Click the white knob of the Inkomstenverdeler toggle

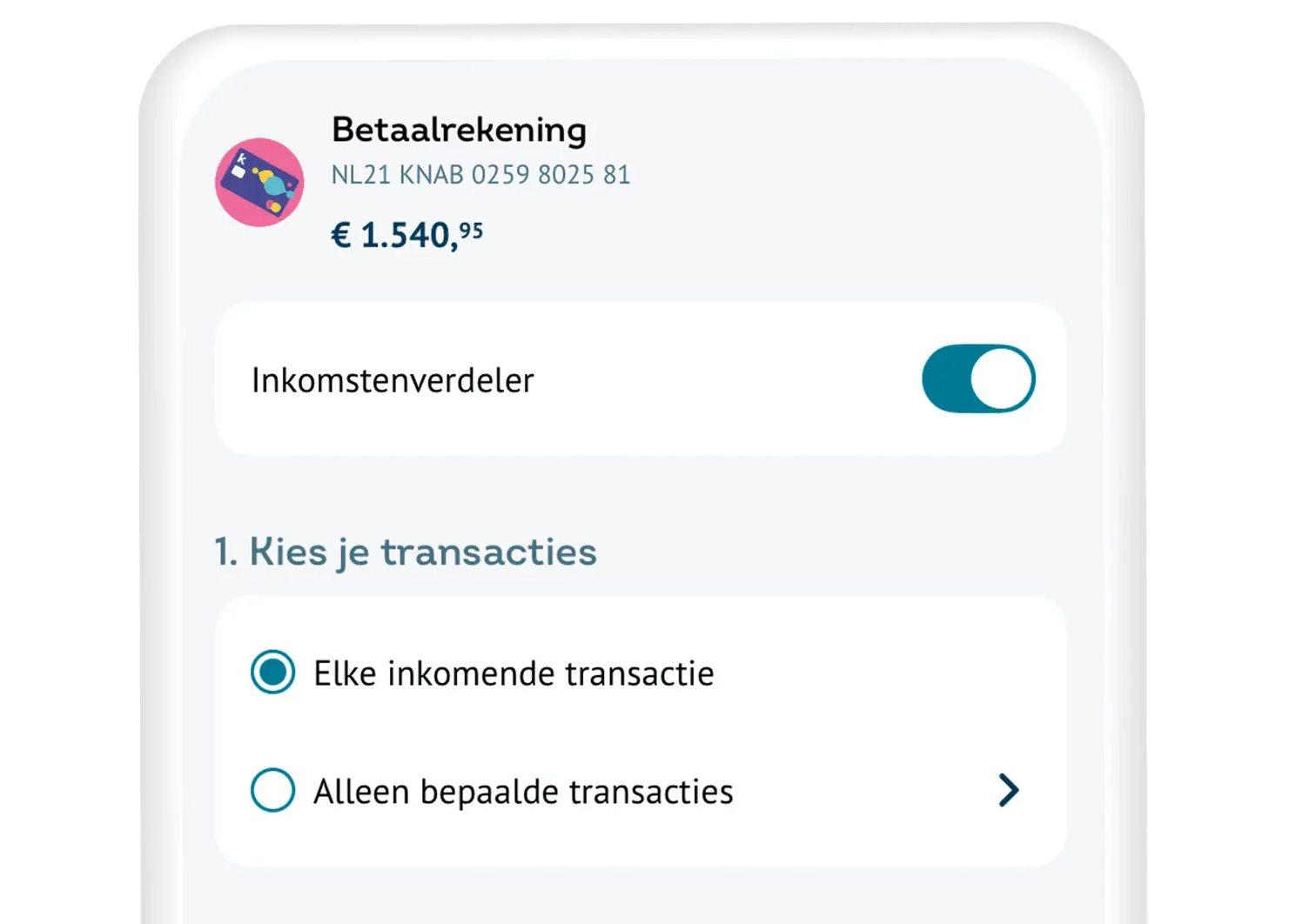1002,379
